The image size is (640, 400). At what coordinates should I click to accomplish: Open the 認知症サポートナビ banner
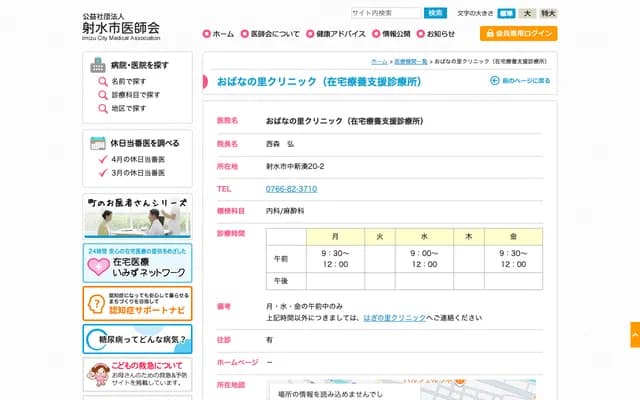tap(137, 303)
